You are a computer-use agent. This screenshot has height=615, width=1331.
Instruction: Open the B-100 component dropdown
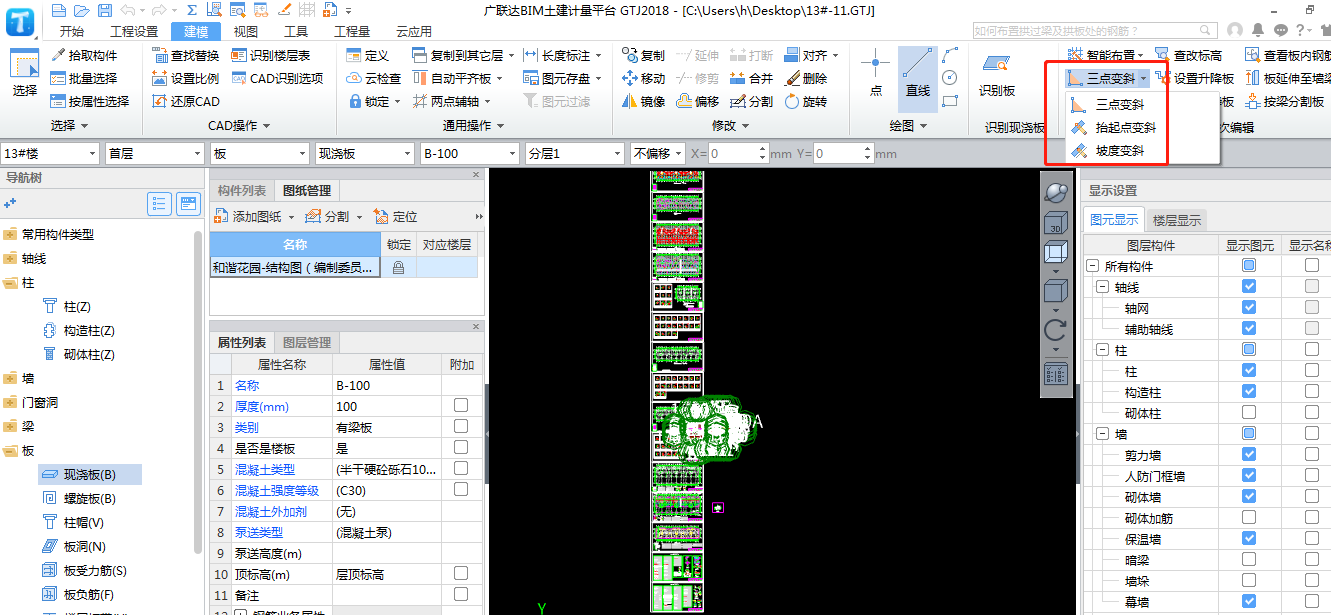coord(468,154)
